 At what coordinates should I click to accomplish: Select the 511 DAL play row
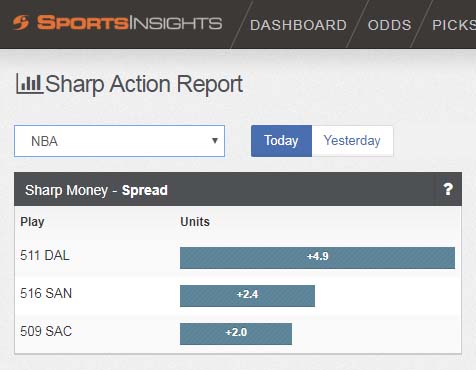coord(238,257)
